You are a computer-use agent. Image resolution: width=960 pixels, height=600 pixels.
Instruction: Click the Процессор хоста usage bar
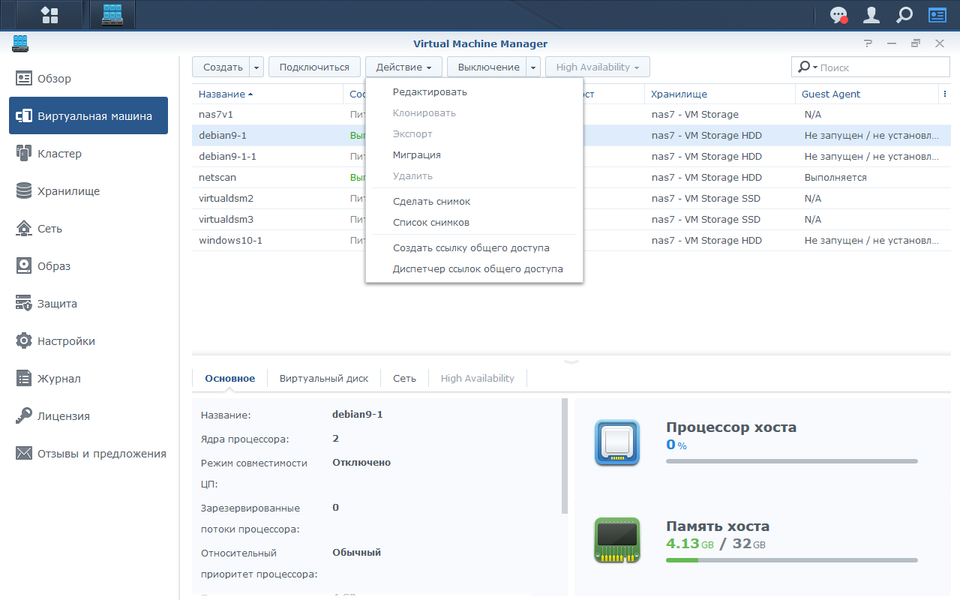click(792, 461)
